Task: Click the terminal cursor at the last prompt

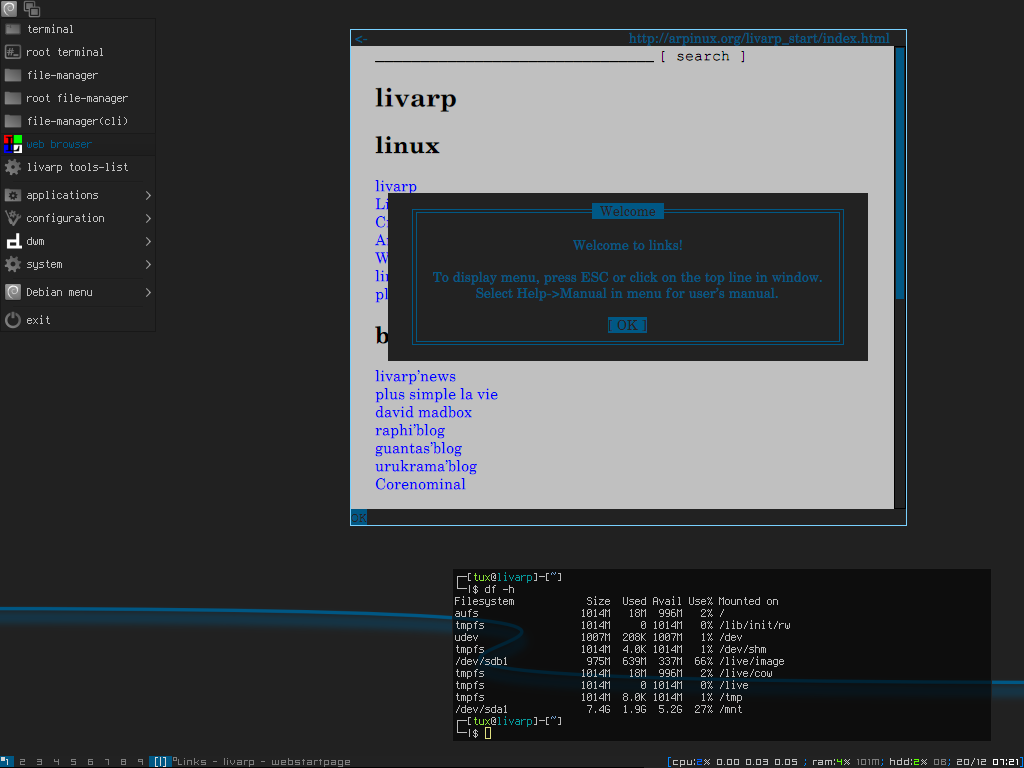Action: click(x=488, y=733)
